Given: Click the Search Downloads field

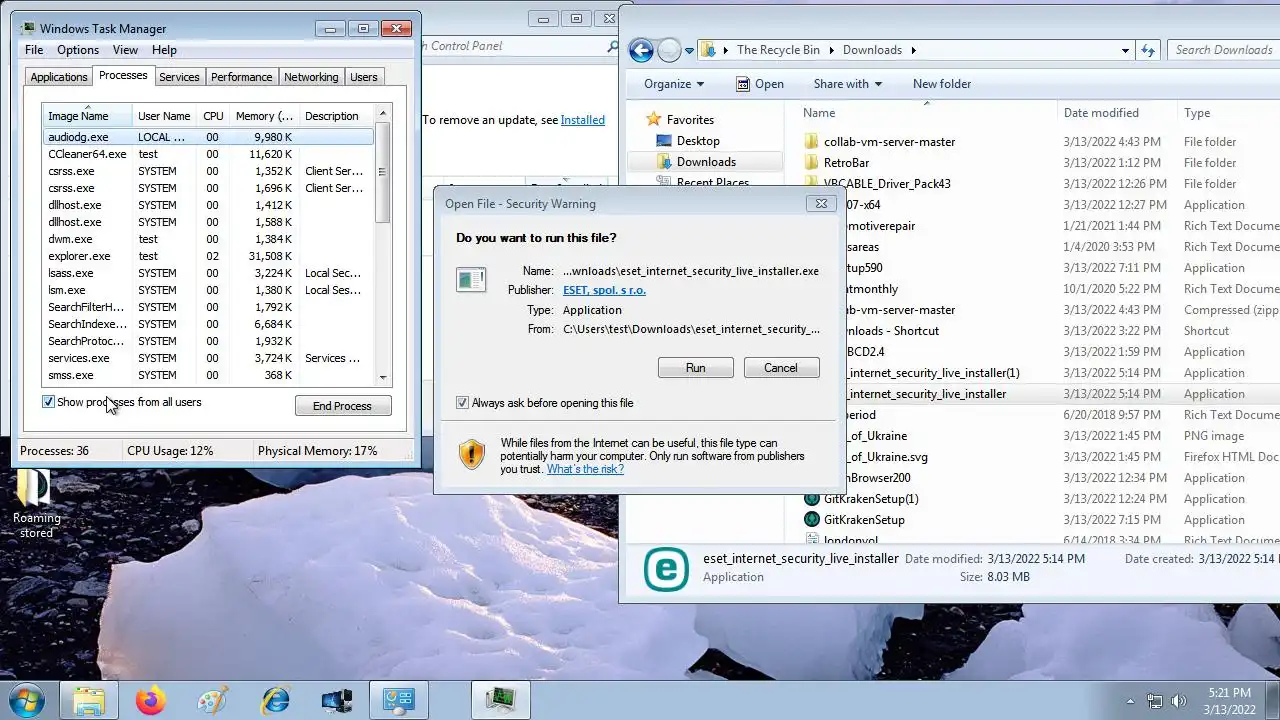Looking at the screenshot, I should [1224, 50].
